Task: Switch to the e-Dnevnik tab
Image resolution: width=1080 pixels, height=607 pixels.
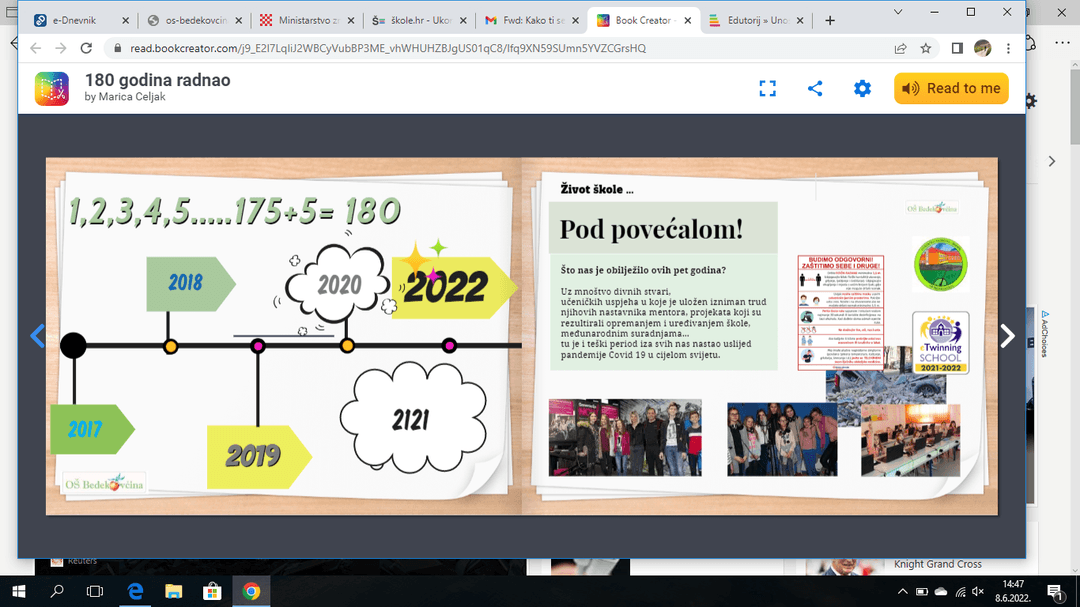Action: coord(78,20)
